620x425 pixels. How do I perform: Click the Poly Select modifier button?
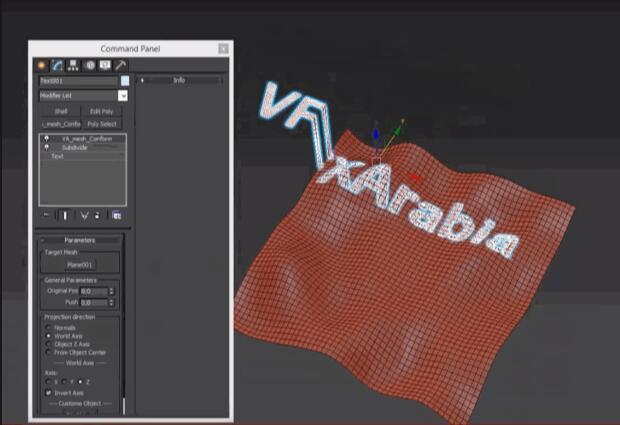[x=102, y=124]
